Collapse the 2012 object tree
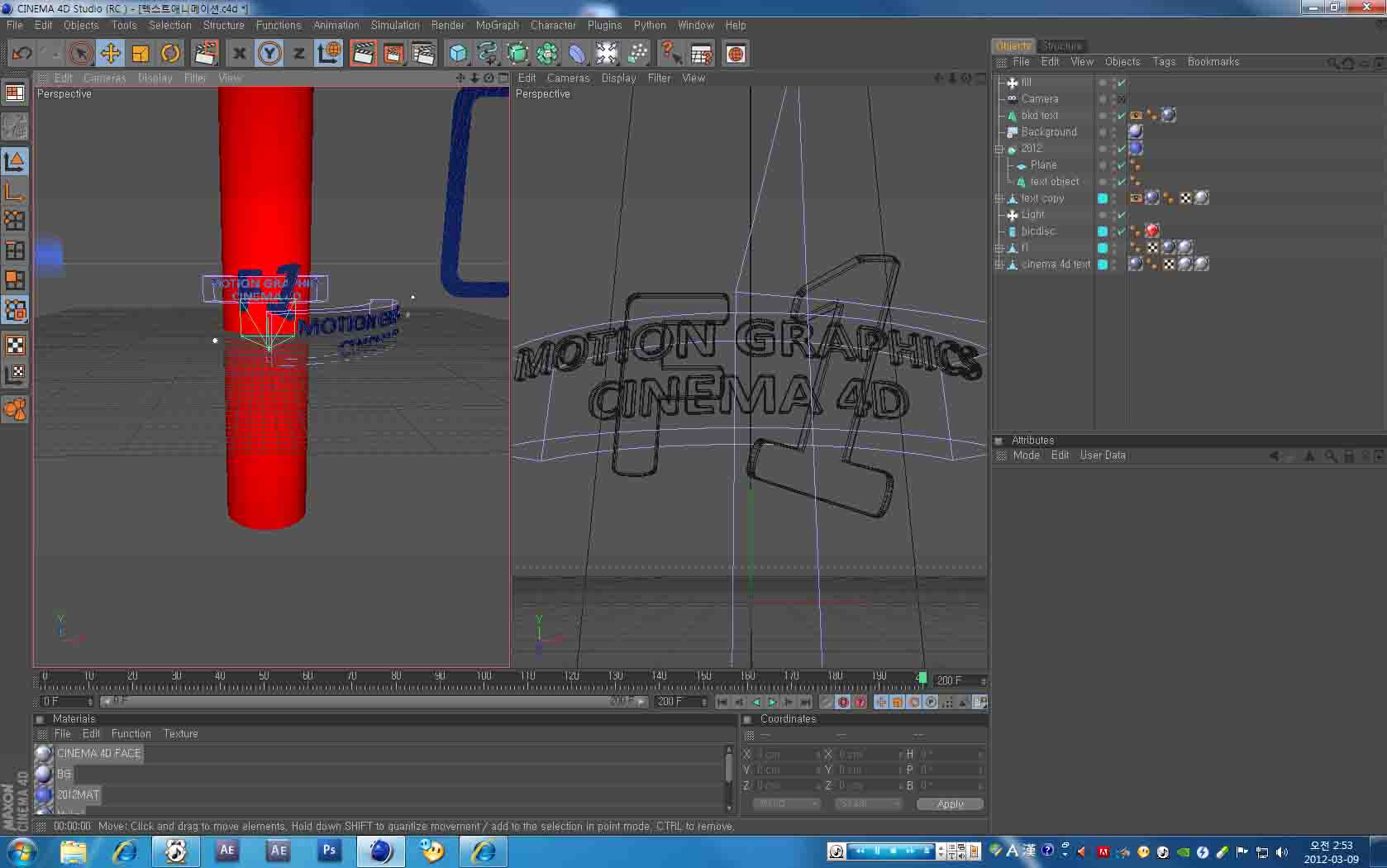Viewport: 1387px width, 868px height. 999,149
